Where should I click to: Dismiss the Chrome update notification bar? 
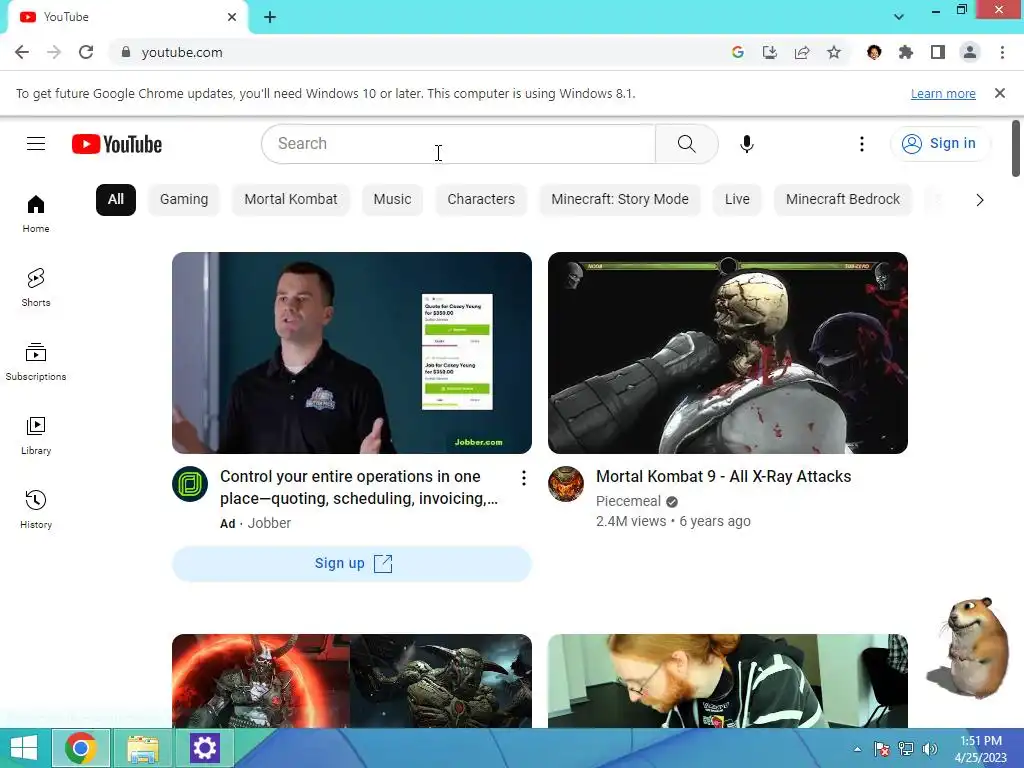(1000, 93)
